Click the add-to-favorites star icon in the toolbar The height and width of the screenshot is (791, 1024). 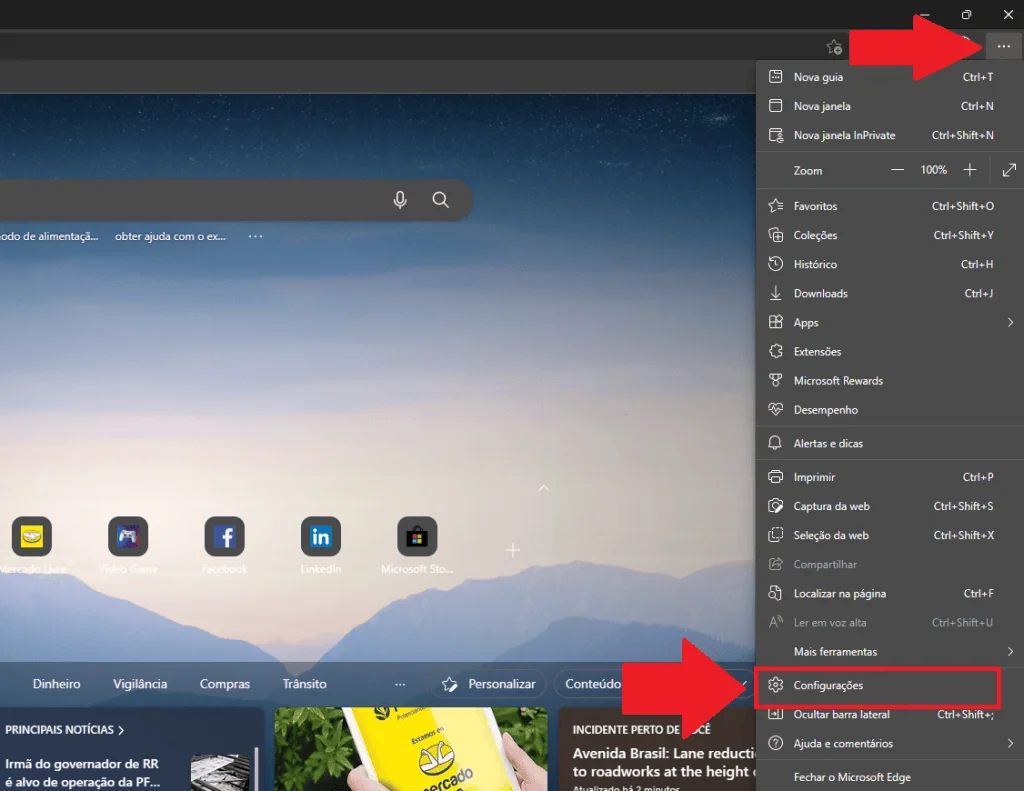click(834, 46)
